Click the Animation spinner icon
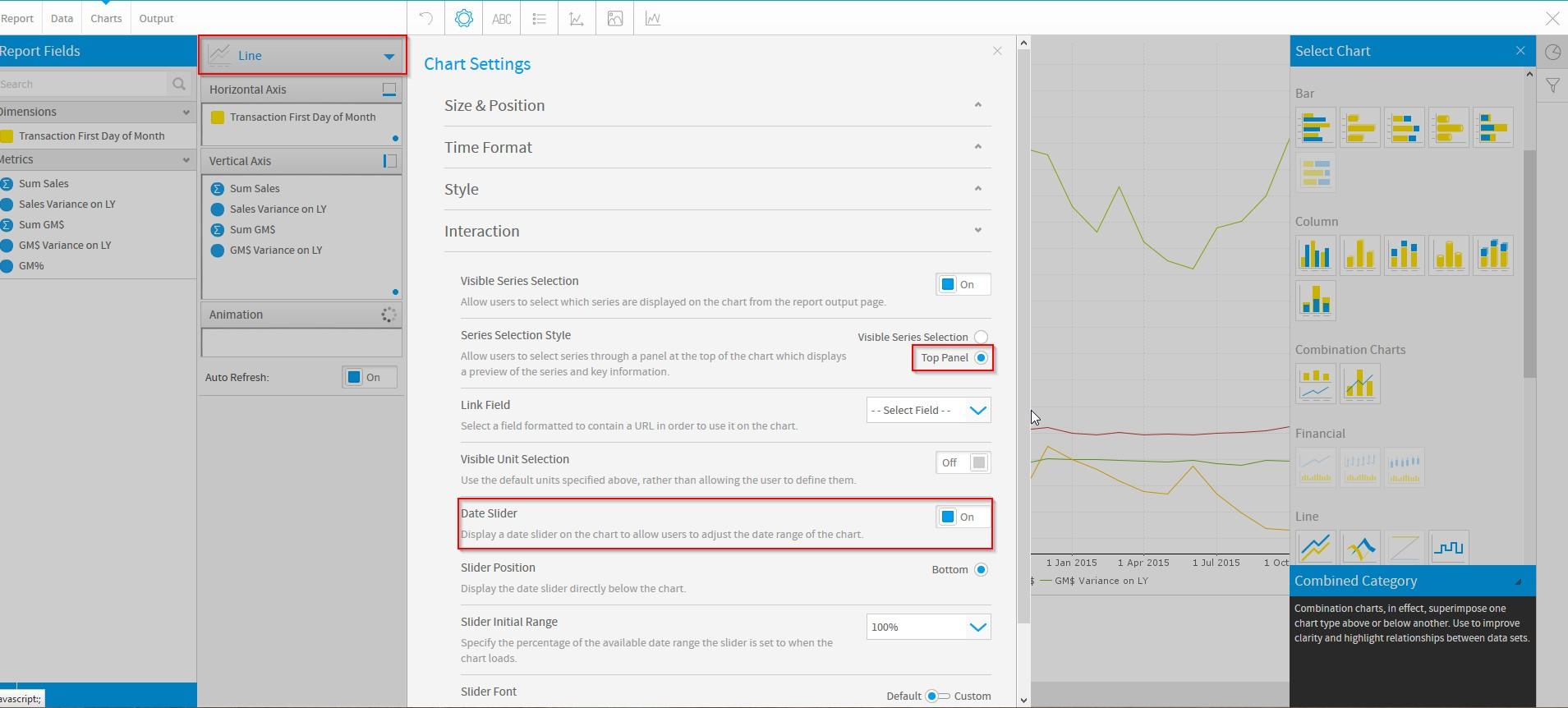 click(389, 315)
